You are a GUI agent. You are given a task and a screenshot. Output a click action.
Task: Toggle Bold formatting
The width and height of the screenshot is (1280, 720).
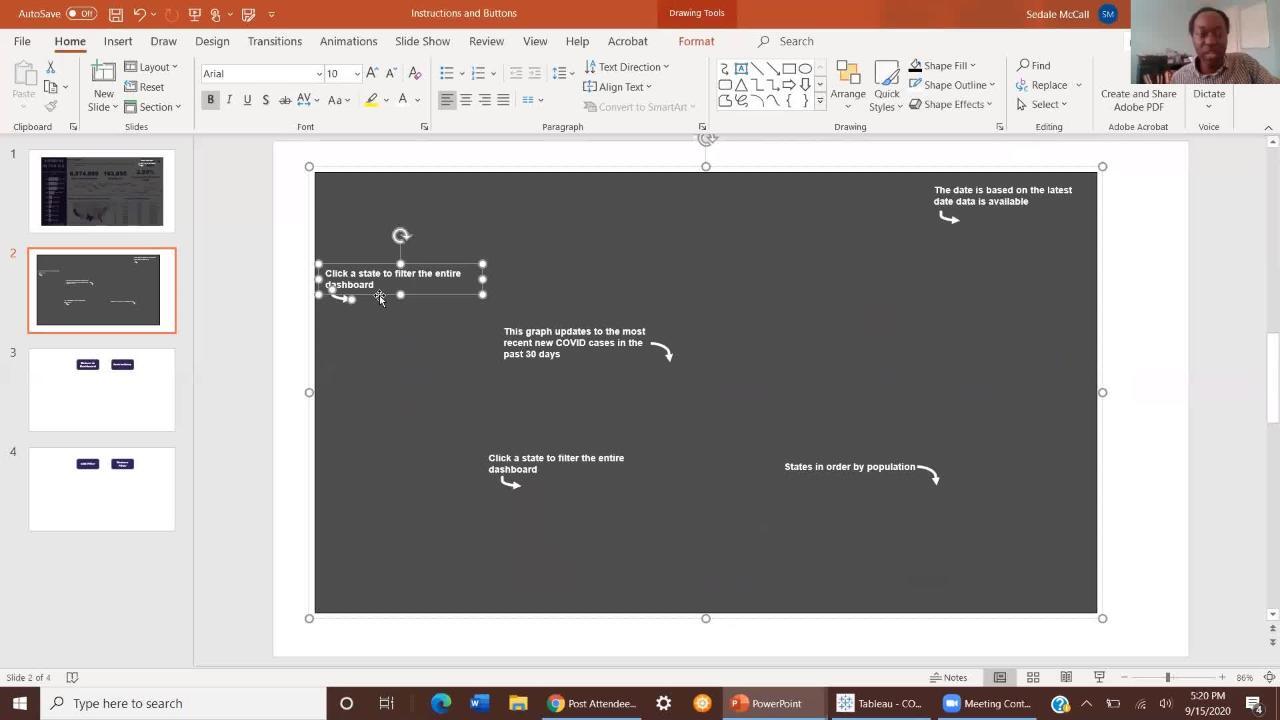[x=210, y=100]
